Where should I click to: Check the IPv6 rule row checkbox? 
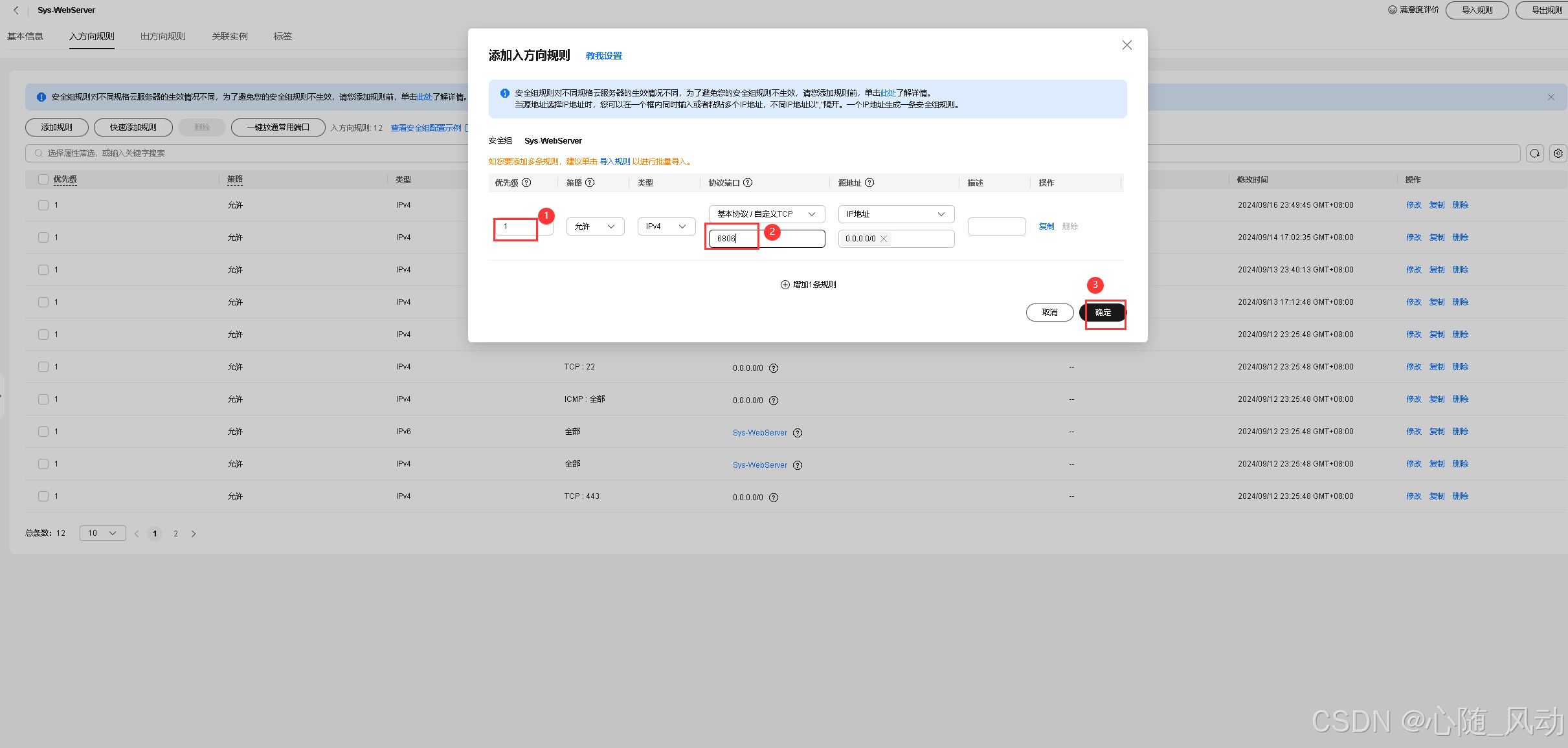coord(43,432)
